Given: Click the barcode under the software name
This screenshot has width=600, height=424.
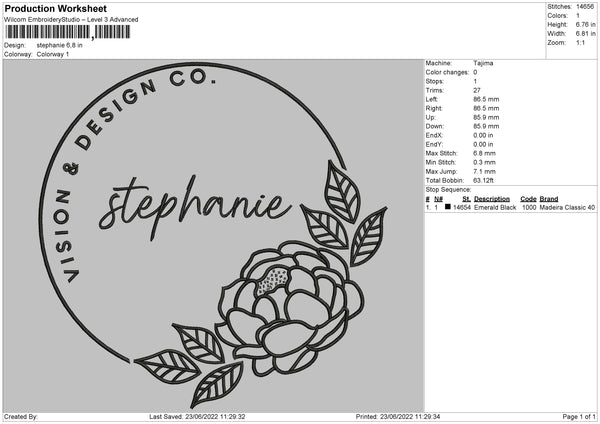Looking at the screenshot, I should [x=68, y=32].
